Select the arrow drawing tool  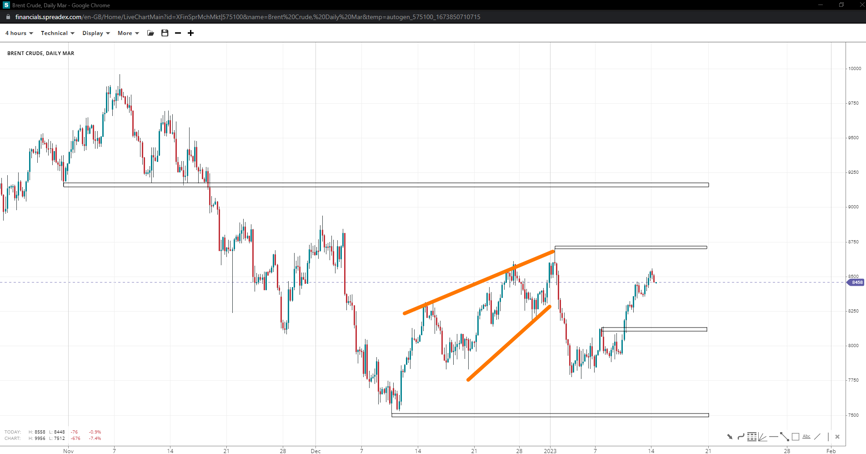click(730, 437)
